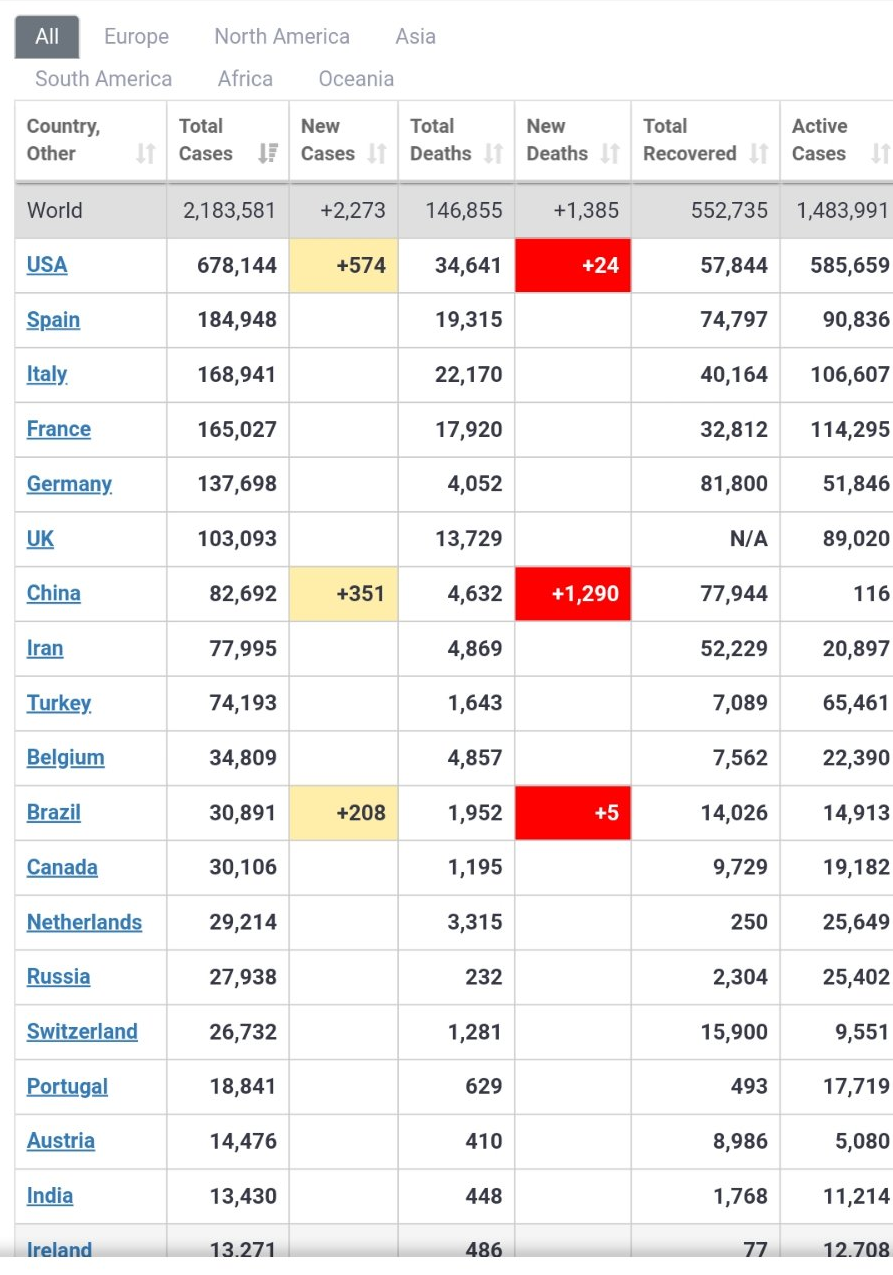Show the Asia region tab
This screenshot has width=893, height=1275.
tap(415, 37)
